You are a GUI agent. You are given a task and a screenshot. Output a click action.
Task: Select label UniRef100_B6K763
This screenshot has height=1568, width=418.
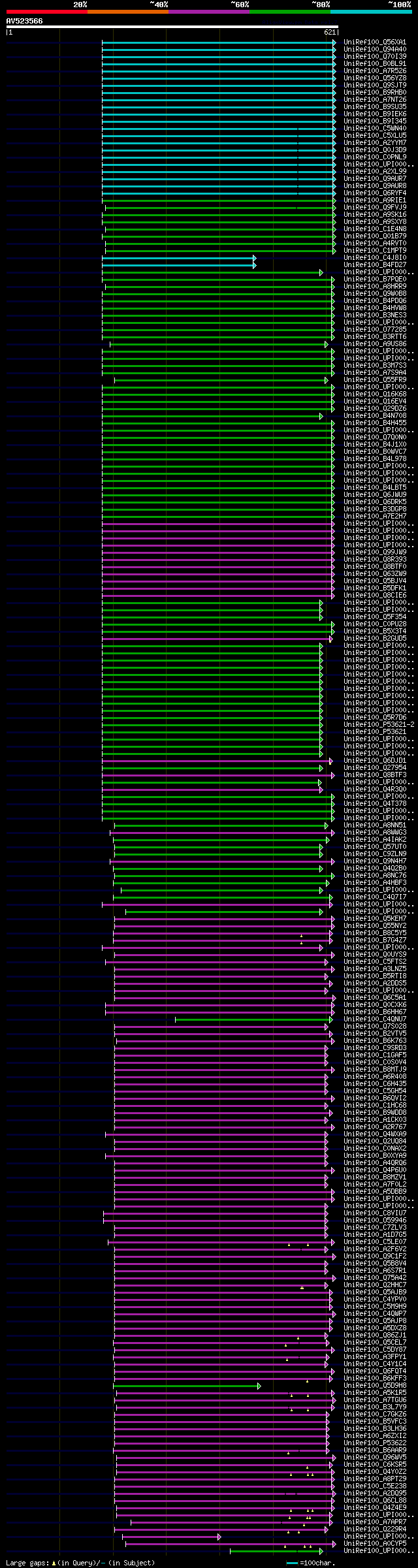click(375, 1040)
